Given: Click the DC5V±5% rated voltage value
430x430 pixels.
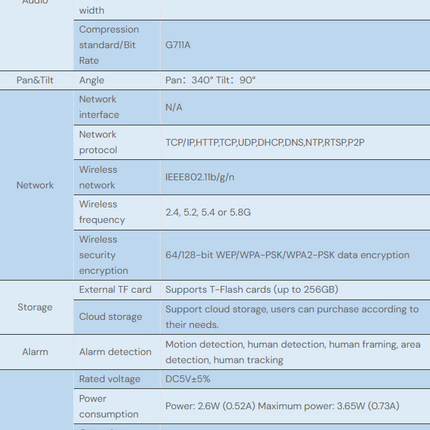Looking at the screenshot, I should 188,379.
